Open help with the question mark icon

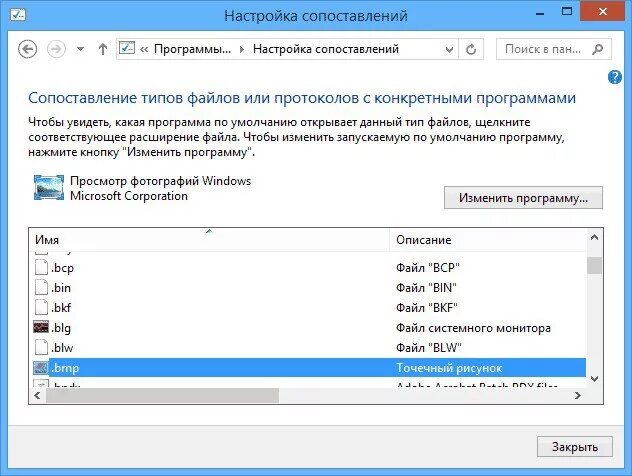coord(615,77)
